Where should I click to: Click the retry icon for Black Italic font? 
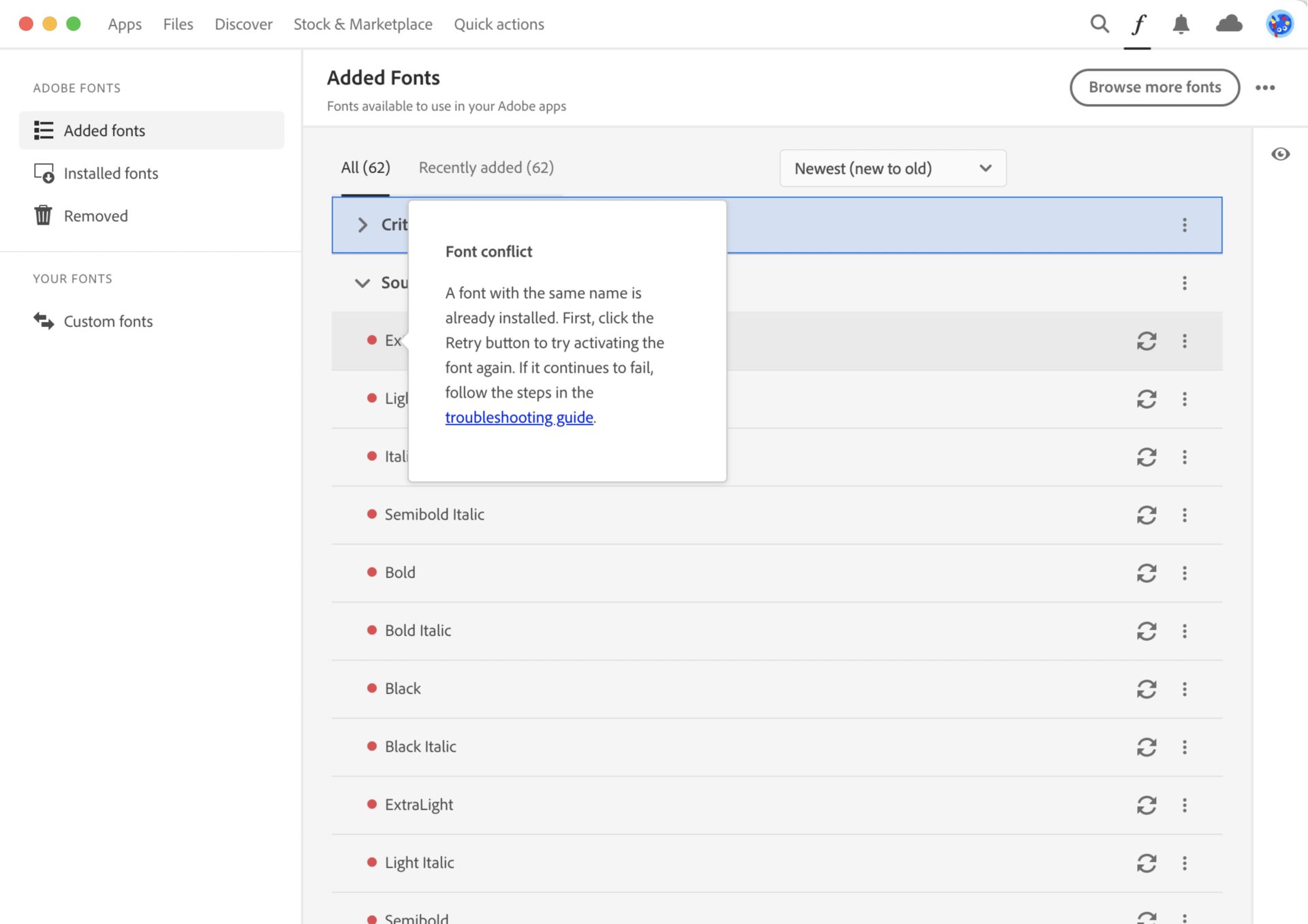(1147, 746)
